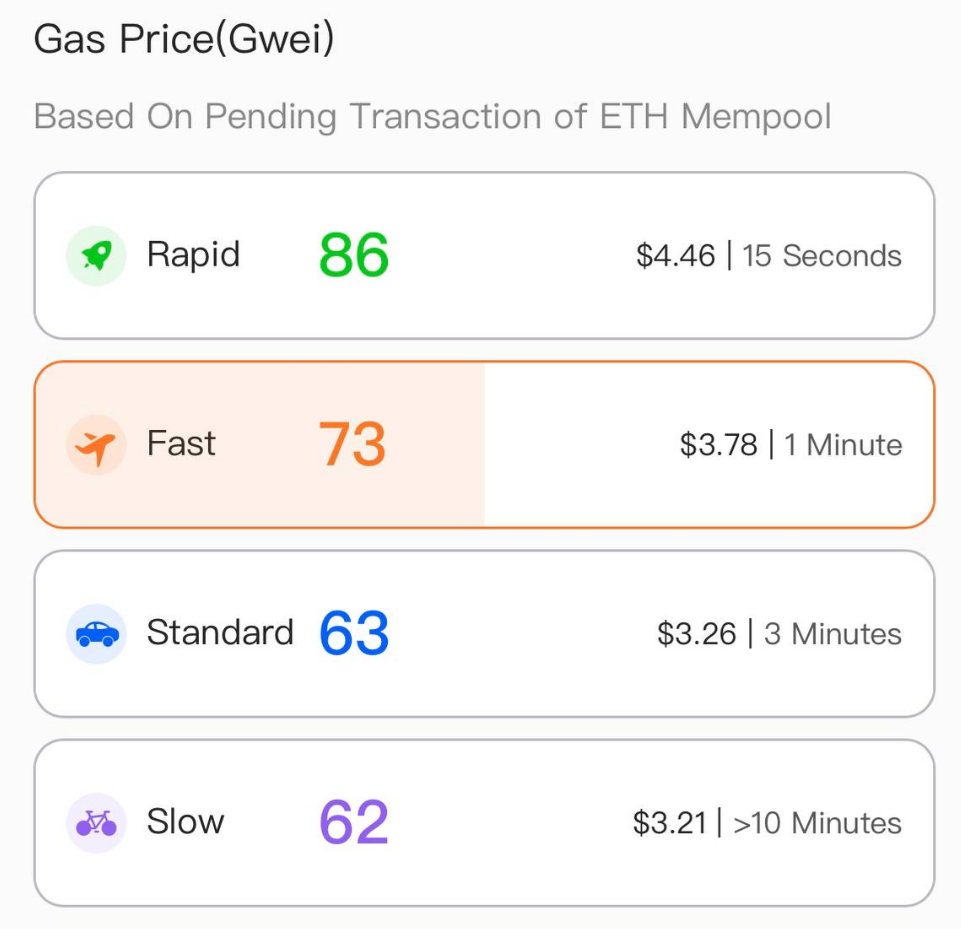Screen dimensions: 961x929
Task: Click the 15 Seconds time estimate
Action: click(x=822, y=256)
